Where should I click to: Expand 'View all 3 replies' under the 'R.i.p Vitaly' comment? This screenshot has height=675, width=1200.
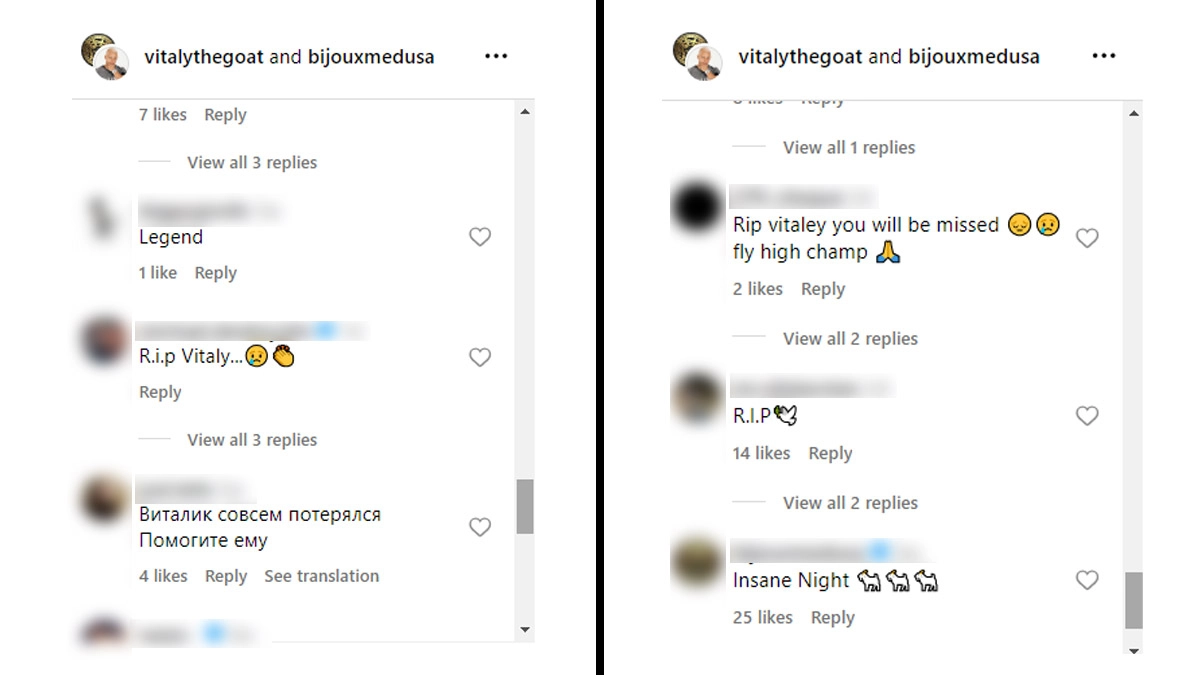tap(252, 439)
